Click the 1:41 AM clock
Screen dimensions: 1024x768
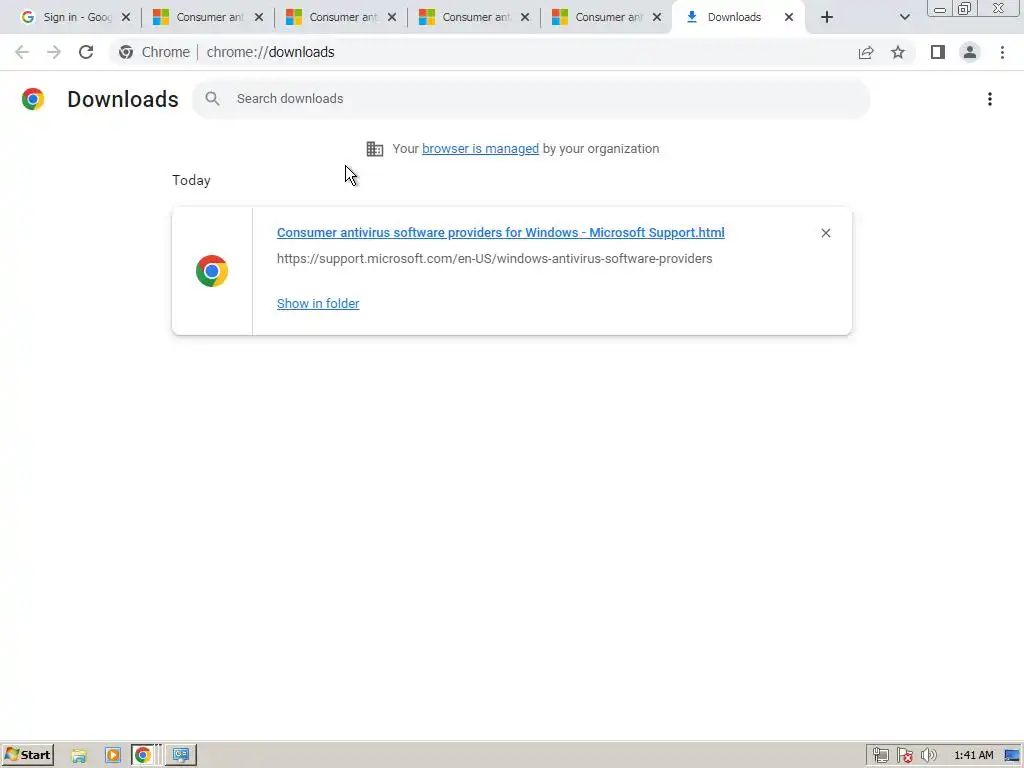(x=973, y=756)
